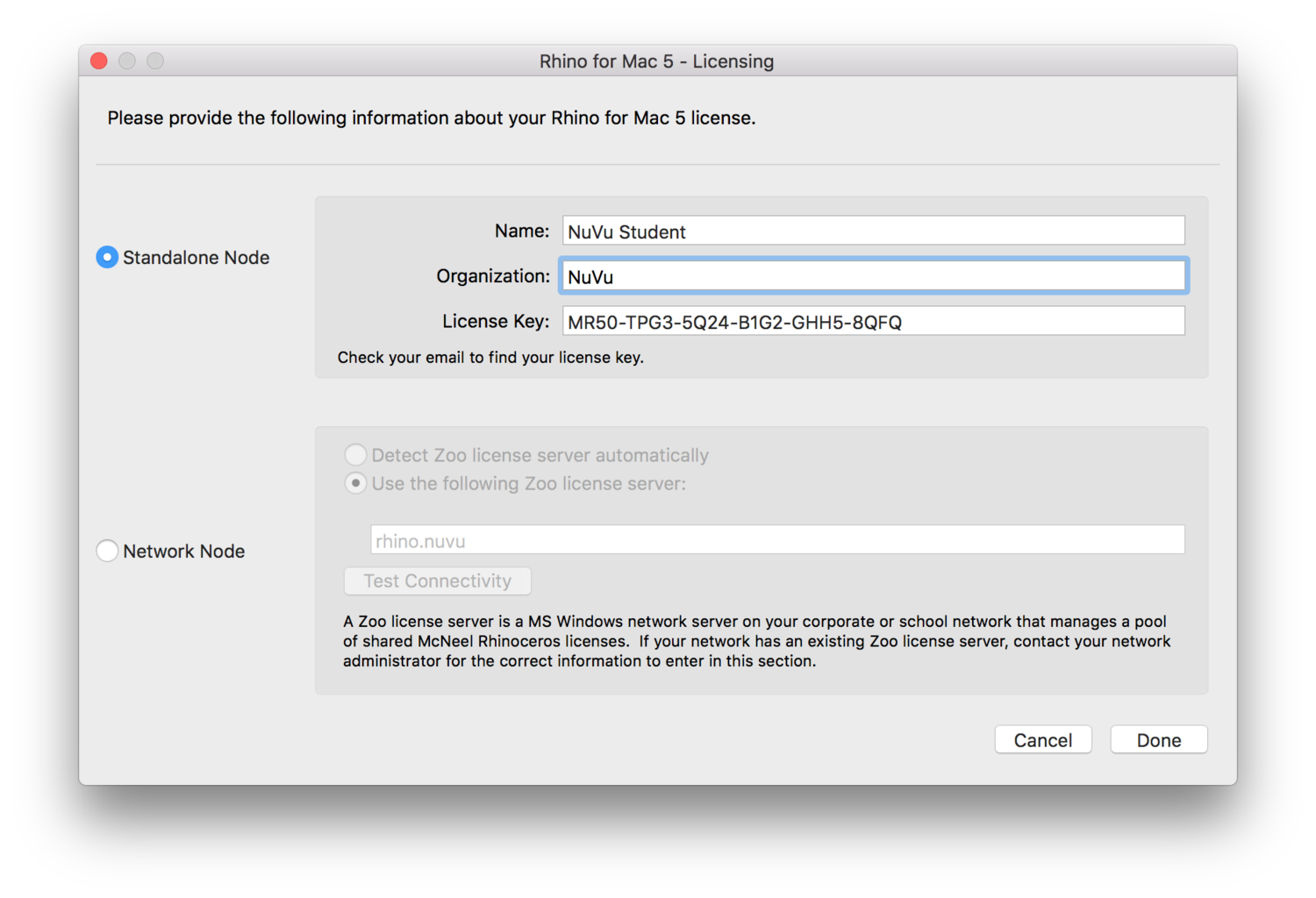Select the Network Node radio button
The image size is (1316, 898).
107,551
